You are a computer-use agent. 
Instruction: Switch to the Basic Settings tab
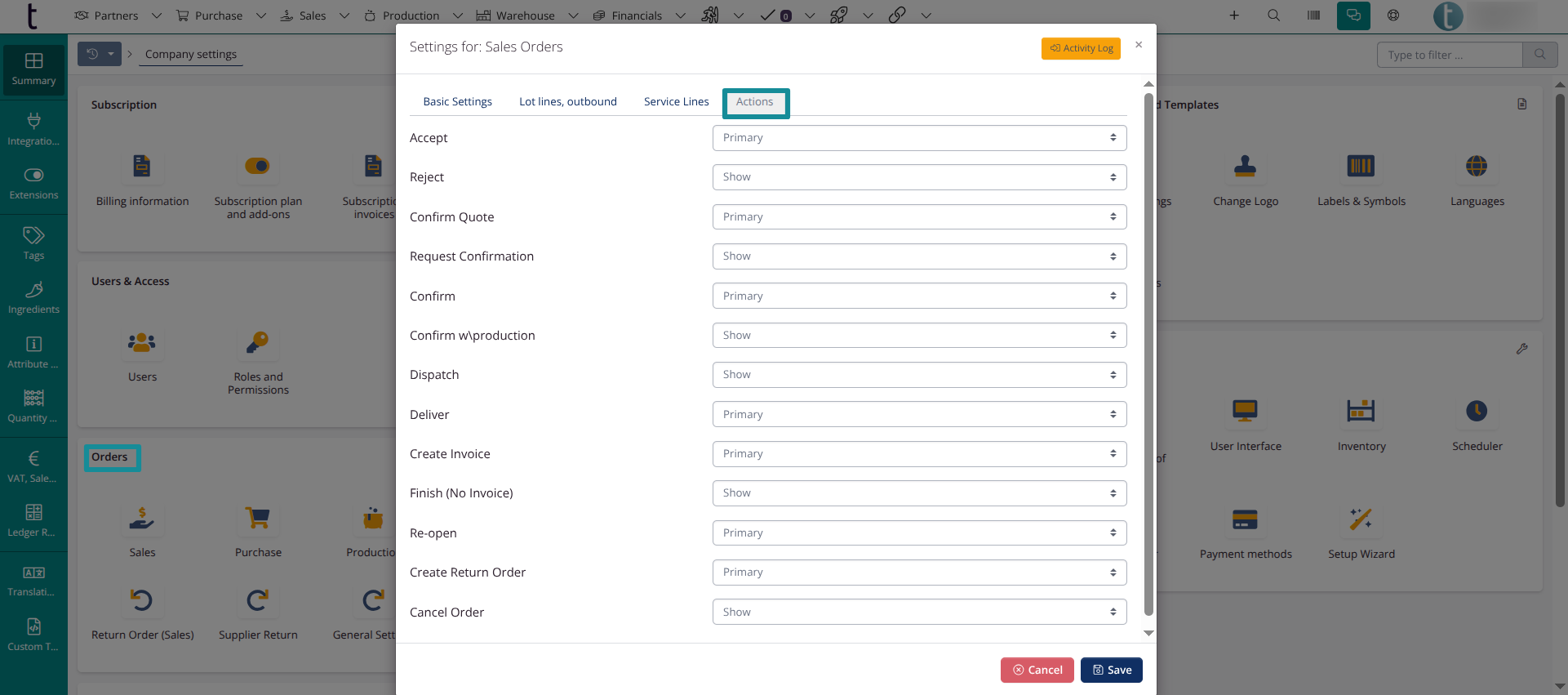pos(457,102)
